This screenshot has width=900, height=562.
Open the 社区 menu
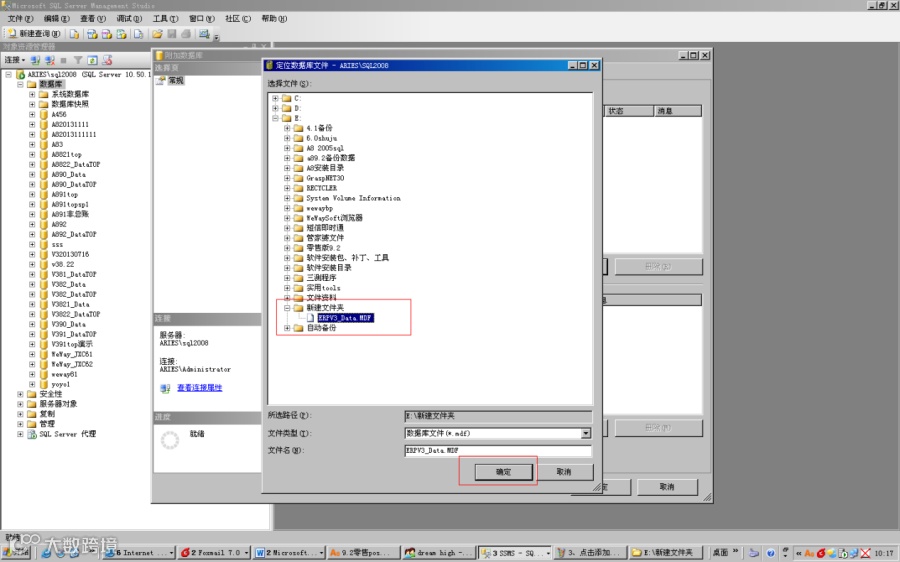point(238,18)
